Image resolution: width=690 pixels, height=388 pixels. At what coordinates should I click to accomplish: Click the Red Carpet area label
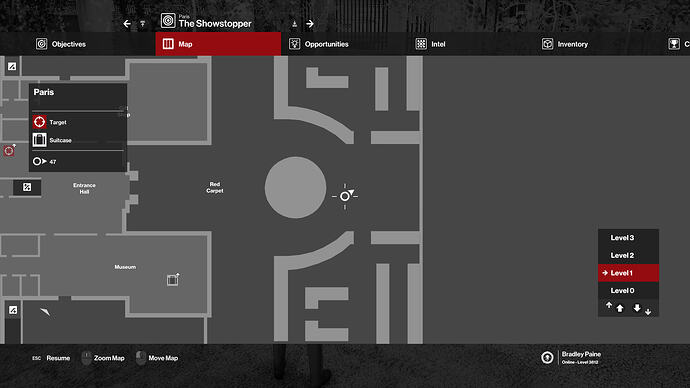[x=215, y=187]
